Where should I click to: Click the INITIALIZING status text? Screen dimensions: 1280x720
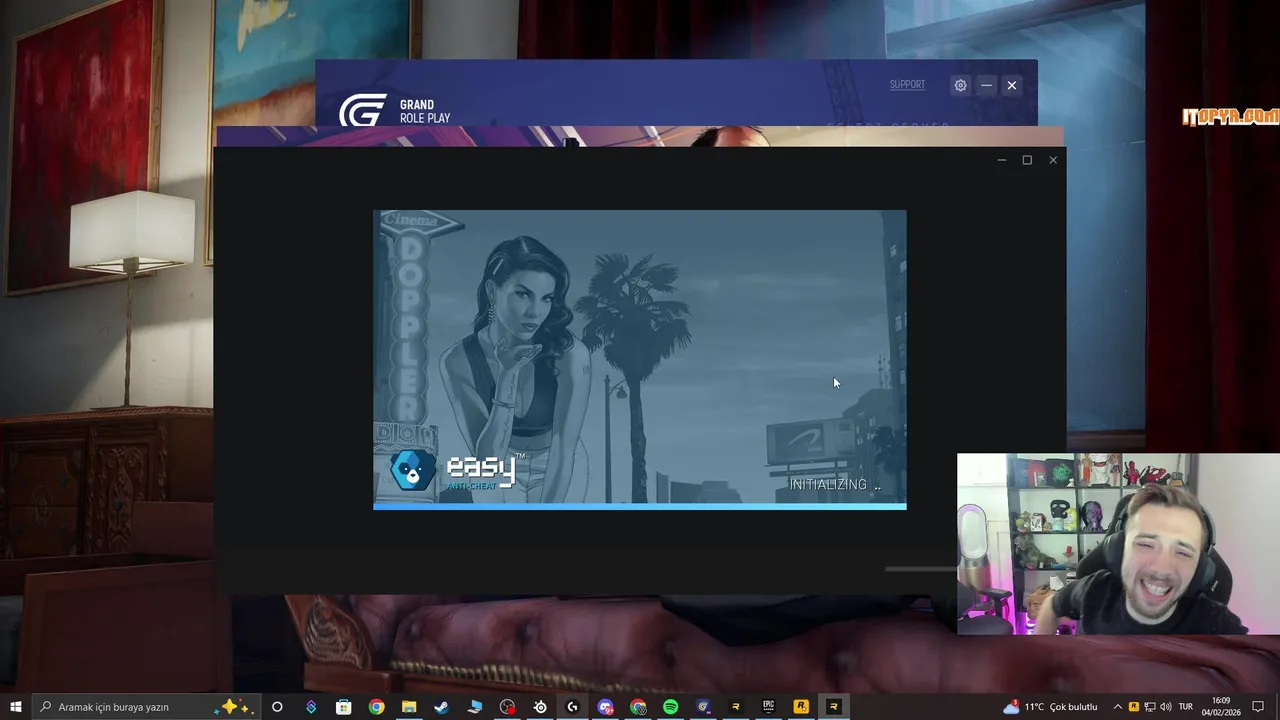[x=835, y=485]
